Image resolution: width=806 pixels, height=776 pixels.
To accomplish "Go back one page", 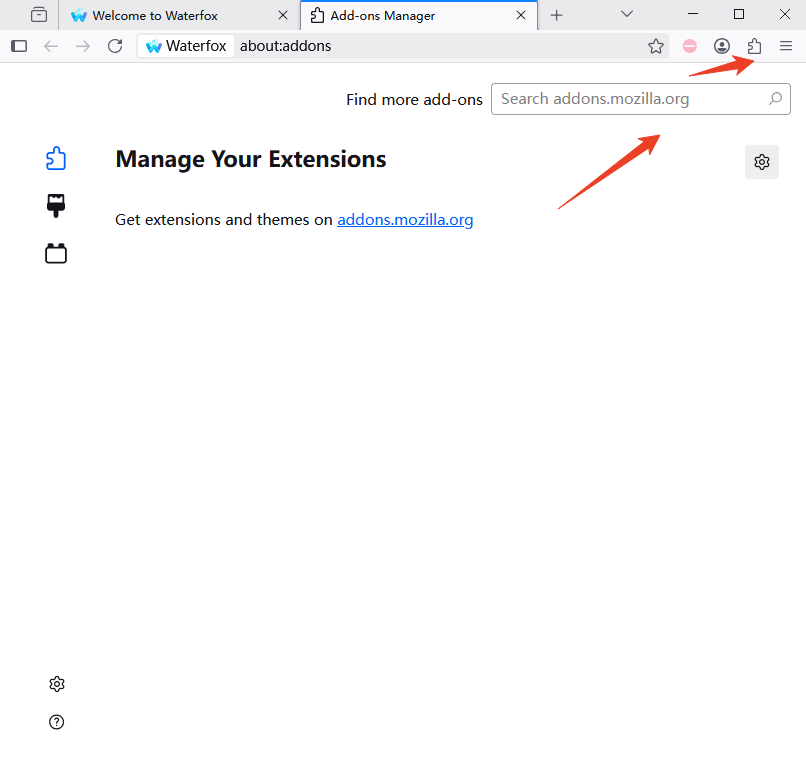I will pyautogui.click(x=51, y=46).
